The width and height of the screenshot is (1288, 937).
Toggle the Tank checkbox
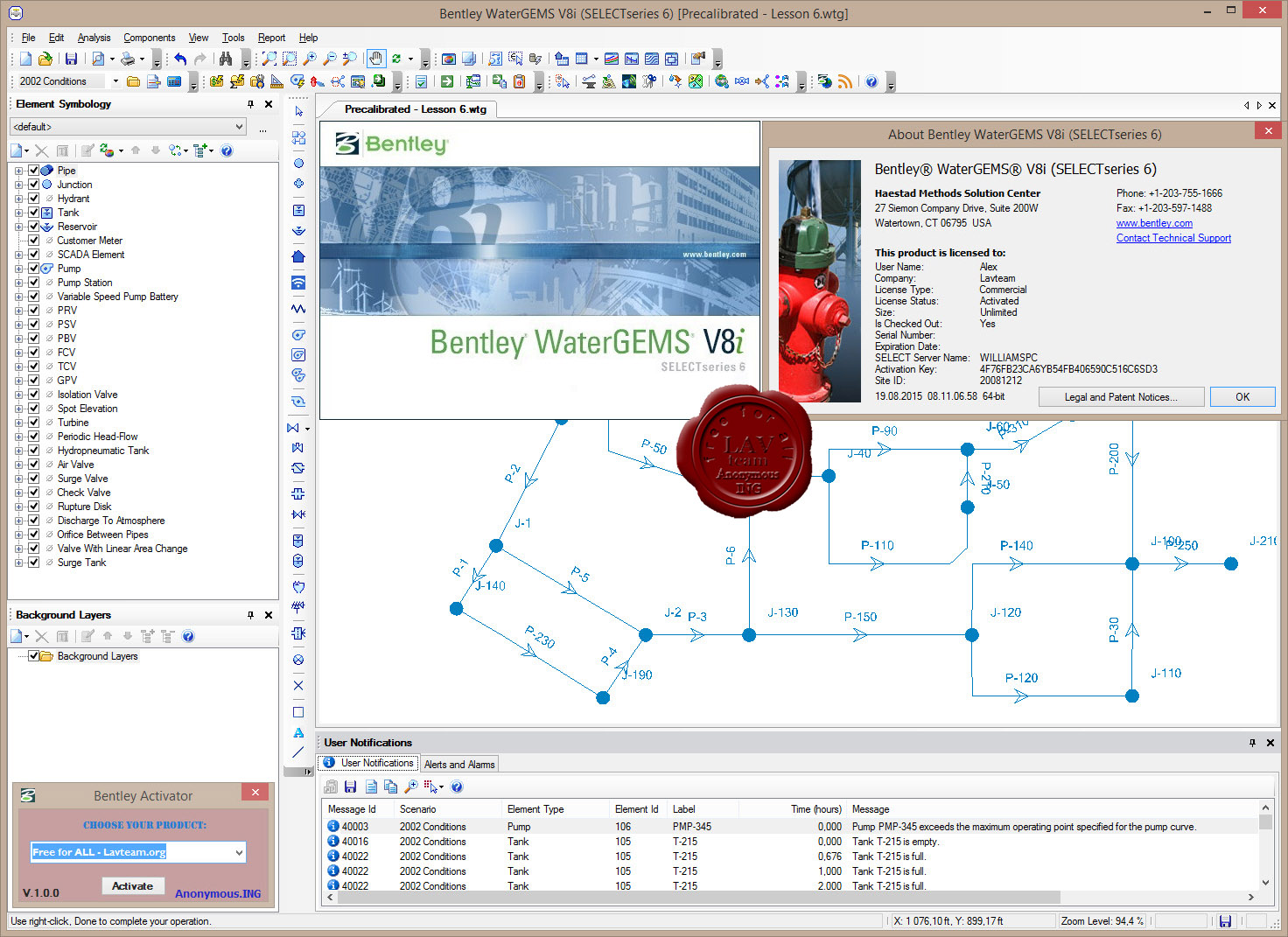[x=33, y=213]
